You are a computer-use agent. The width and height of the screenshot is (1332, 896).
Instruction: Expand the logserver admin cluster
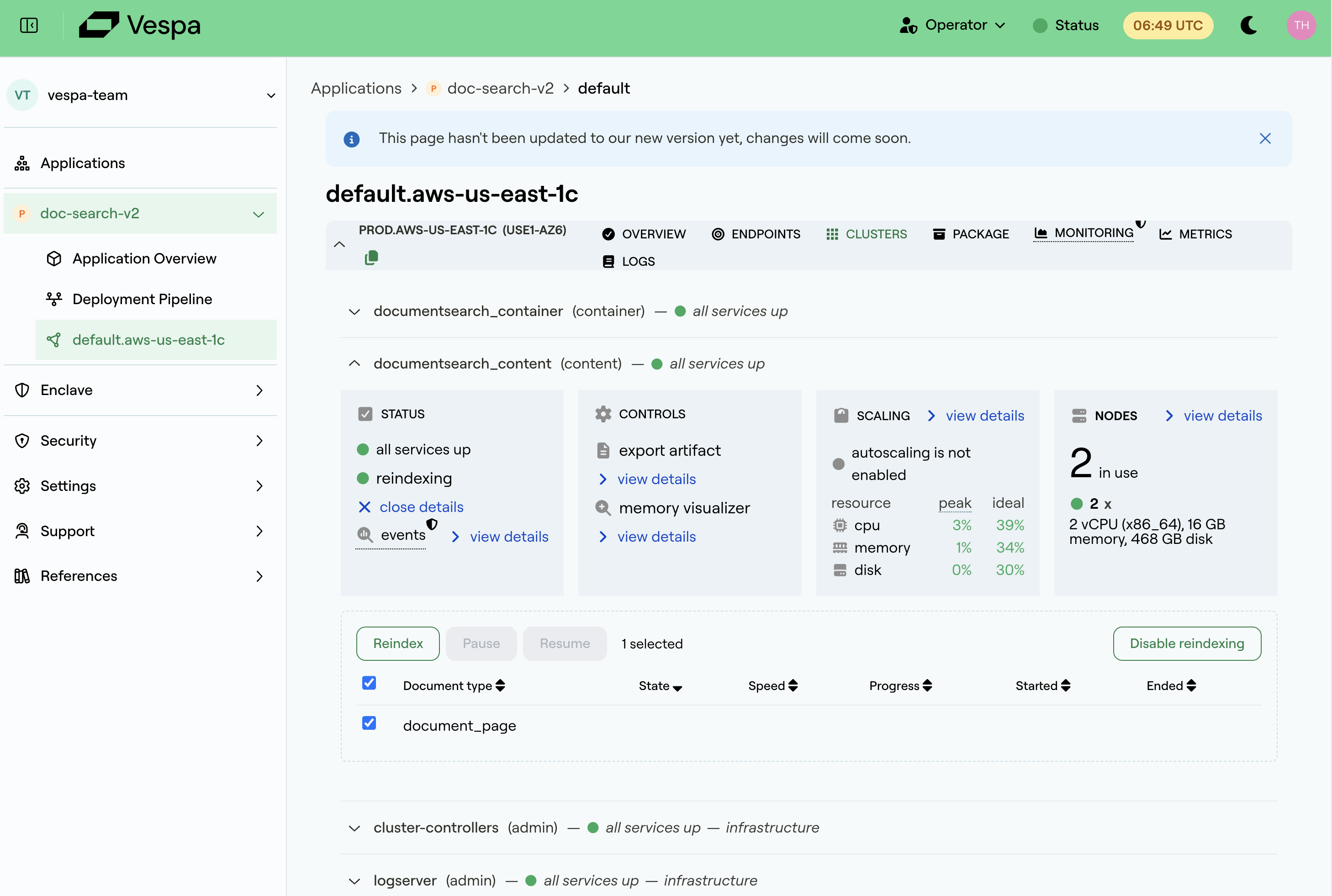[x=354, y=881]
